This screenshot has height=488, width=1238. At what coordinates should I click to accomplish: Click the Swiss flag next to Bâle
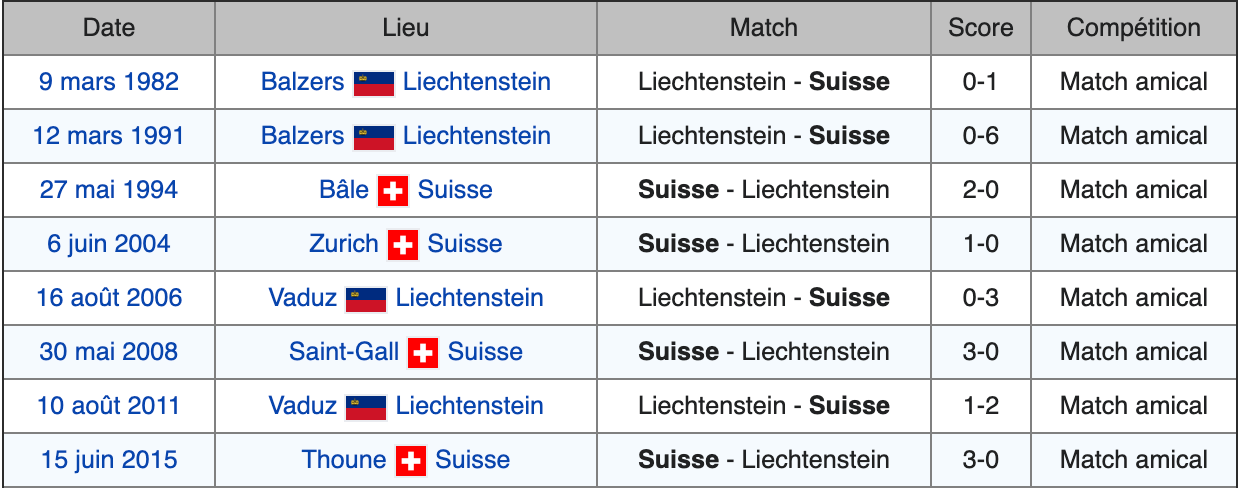pos(393,191)
